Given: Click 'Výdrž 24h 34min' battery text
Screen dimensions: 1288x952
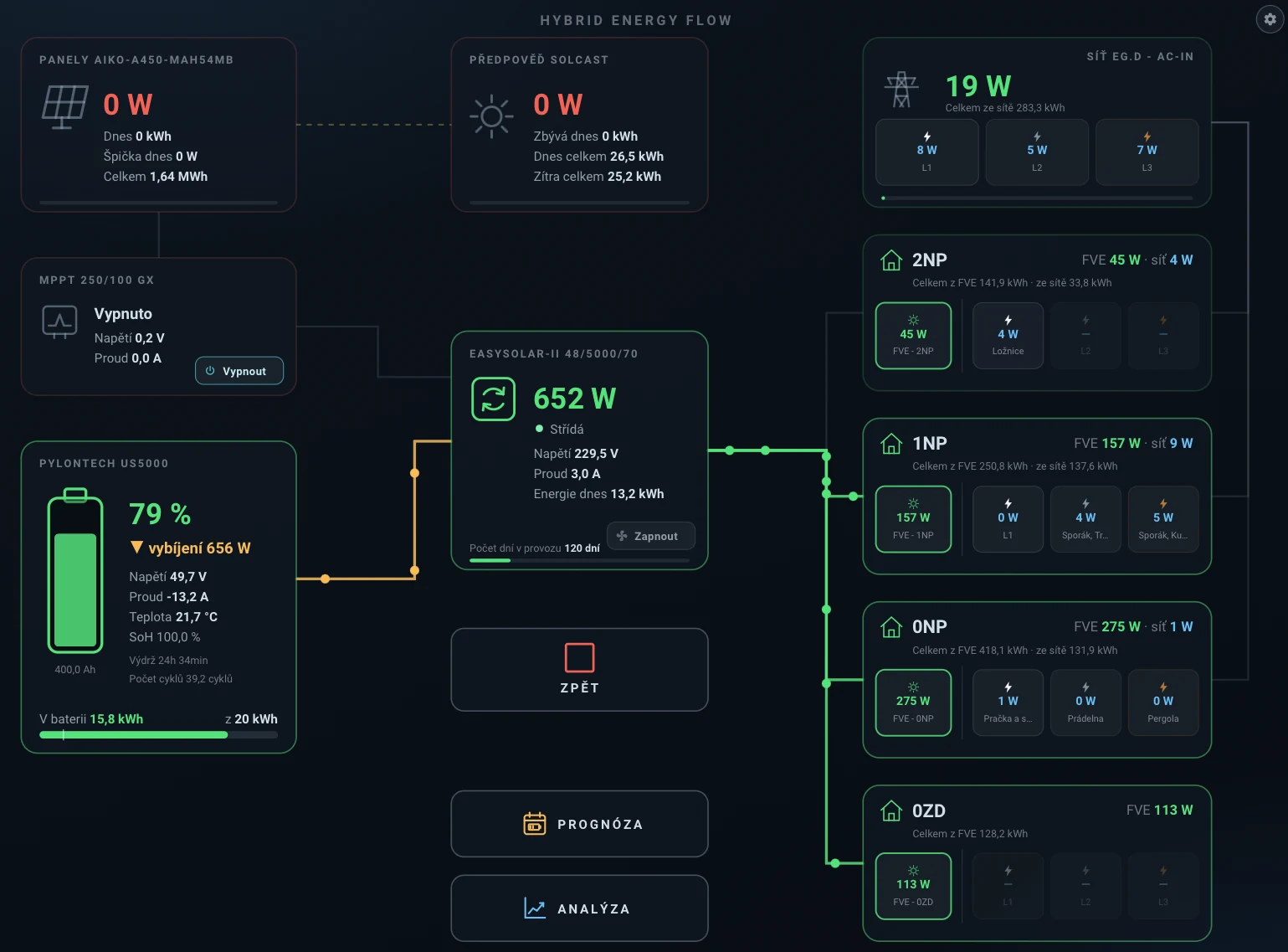Looking at the screenshot, I should pos(168,661).
